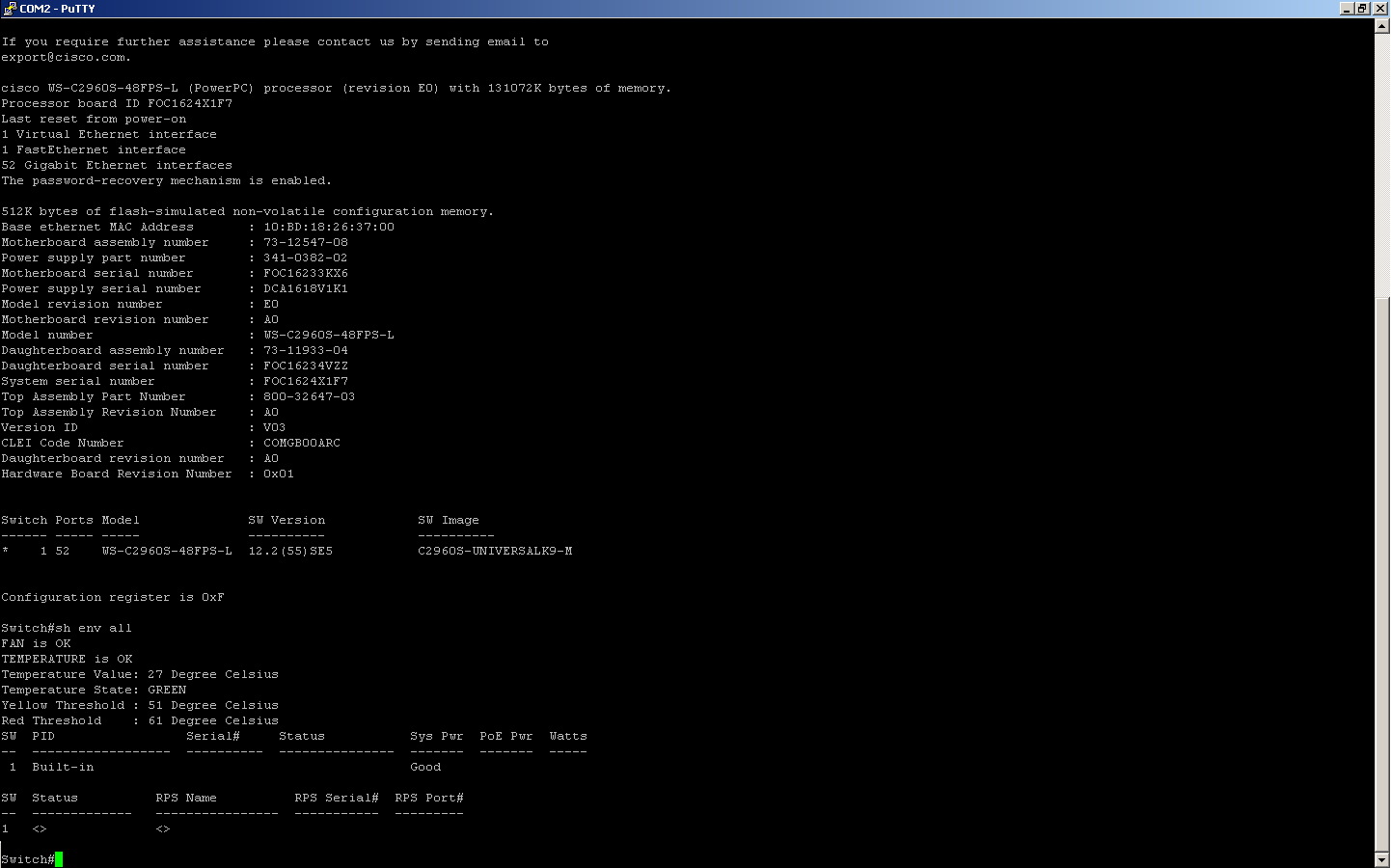Click the export@cisco.com email text
This screenshot has width=1391, height=868.
point(66,57)
